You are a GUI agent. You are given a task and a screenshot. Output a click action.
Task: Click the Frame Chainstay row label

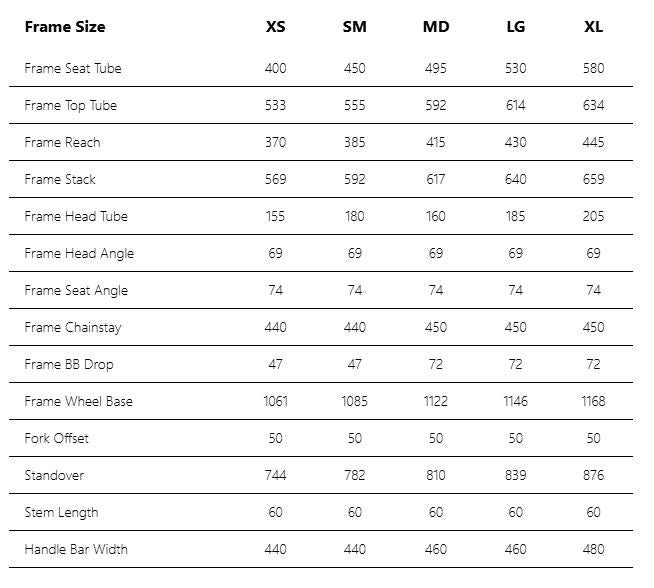click(x=73, y=327)
